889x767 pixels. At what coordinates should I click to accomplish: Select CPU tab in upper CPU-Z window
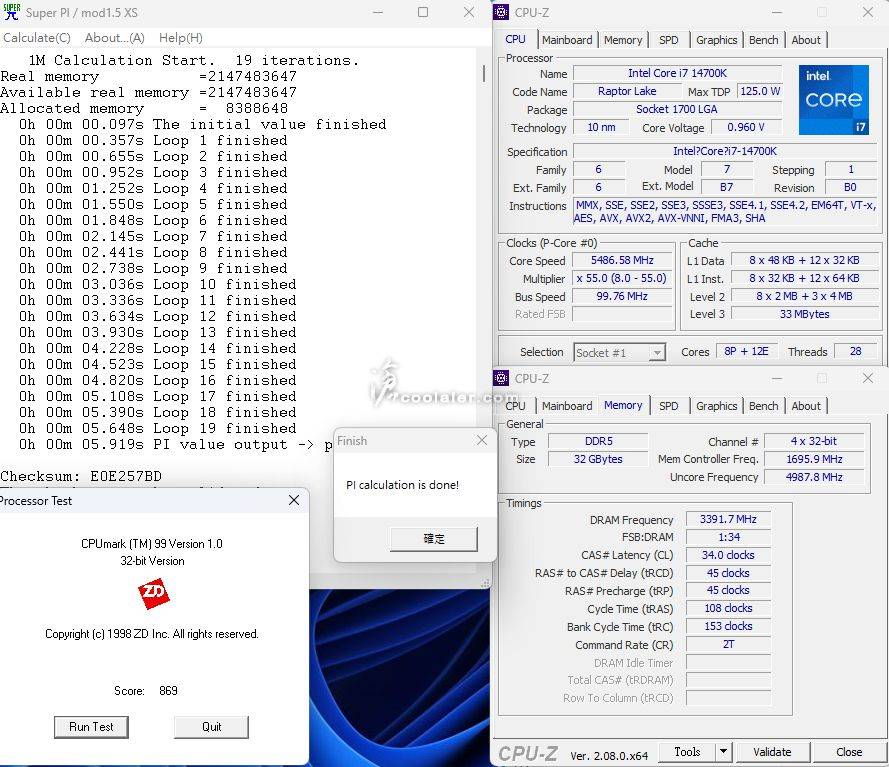515,39
